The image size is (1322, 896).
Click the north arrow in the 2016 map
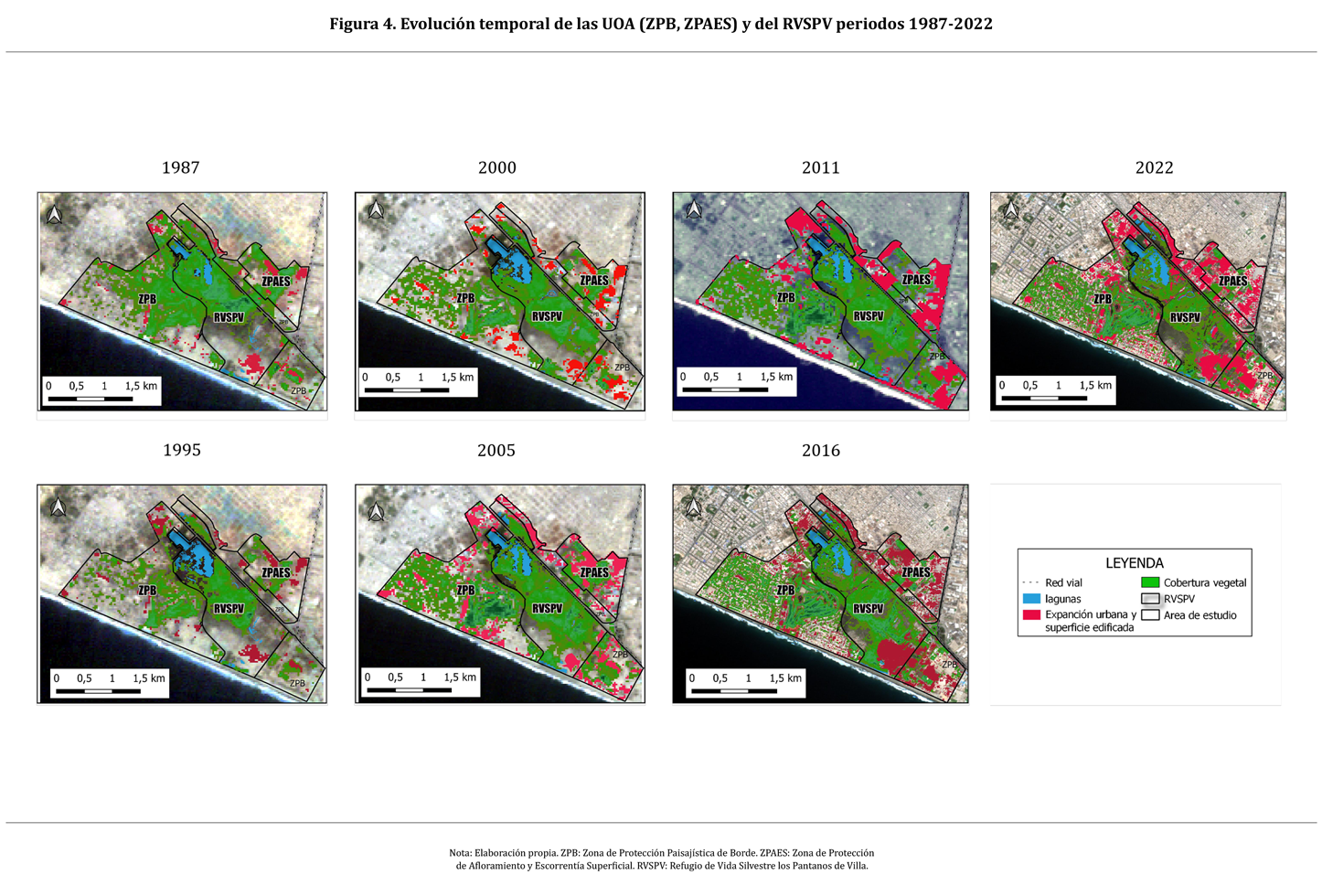click(694, 507)
